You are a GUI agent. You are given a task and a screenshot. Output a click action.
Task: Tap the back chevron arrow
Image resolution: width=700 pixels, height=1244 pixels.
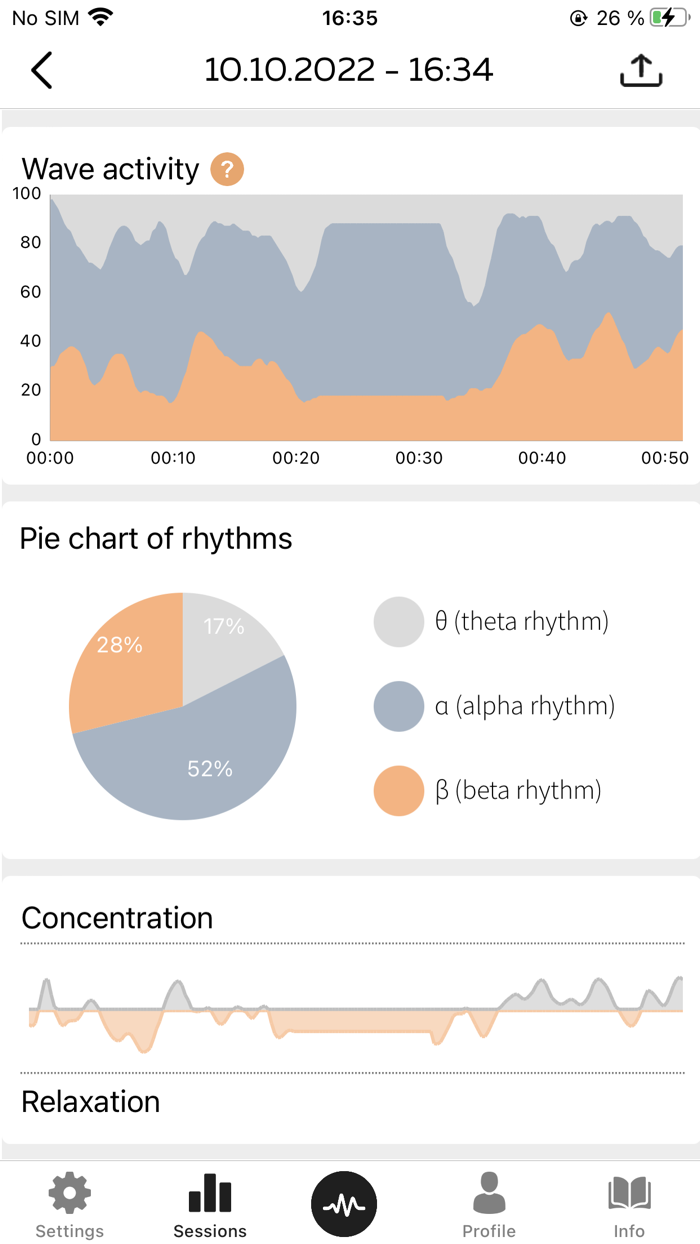[x=40, y=70]
